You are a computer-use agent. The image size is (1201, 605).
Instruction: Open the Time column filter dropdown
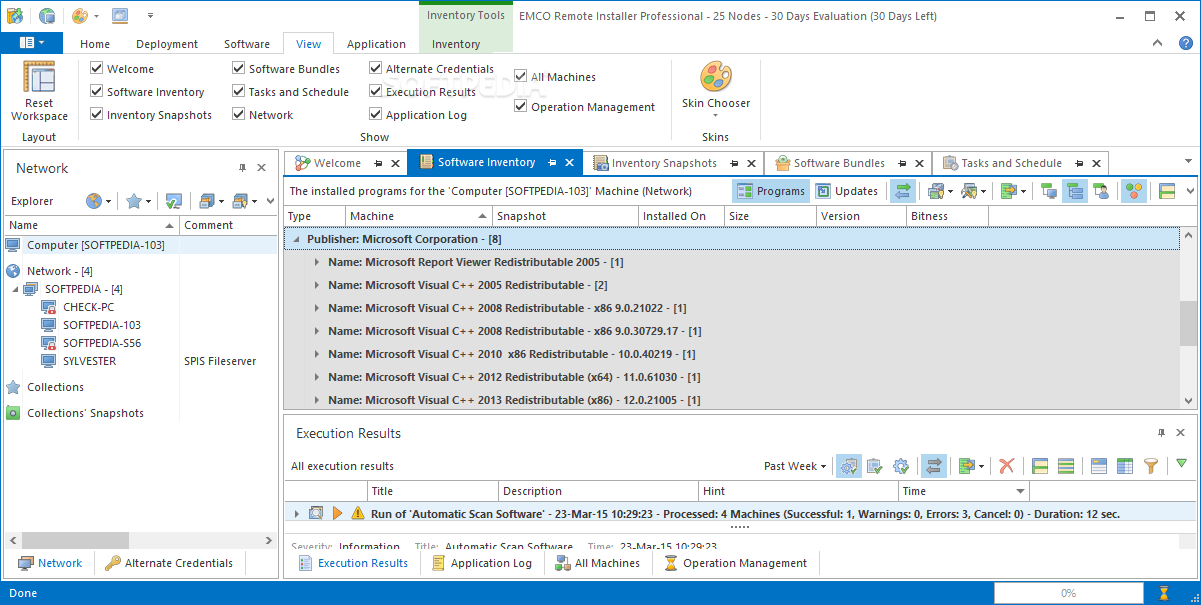coord(1020,492)
